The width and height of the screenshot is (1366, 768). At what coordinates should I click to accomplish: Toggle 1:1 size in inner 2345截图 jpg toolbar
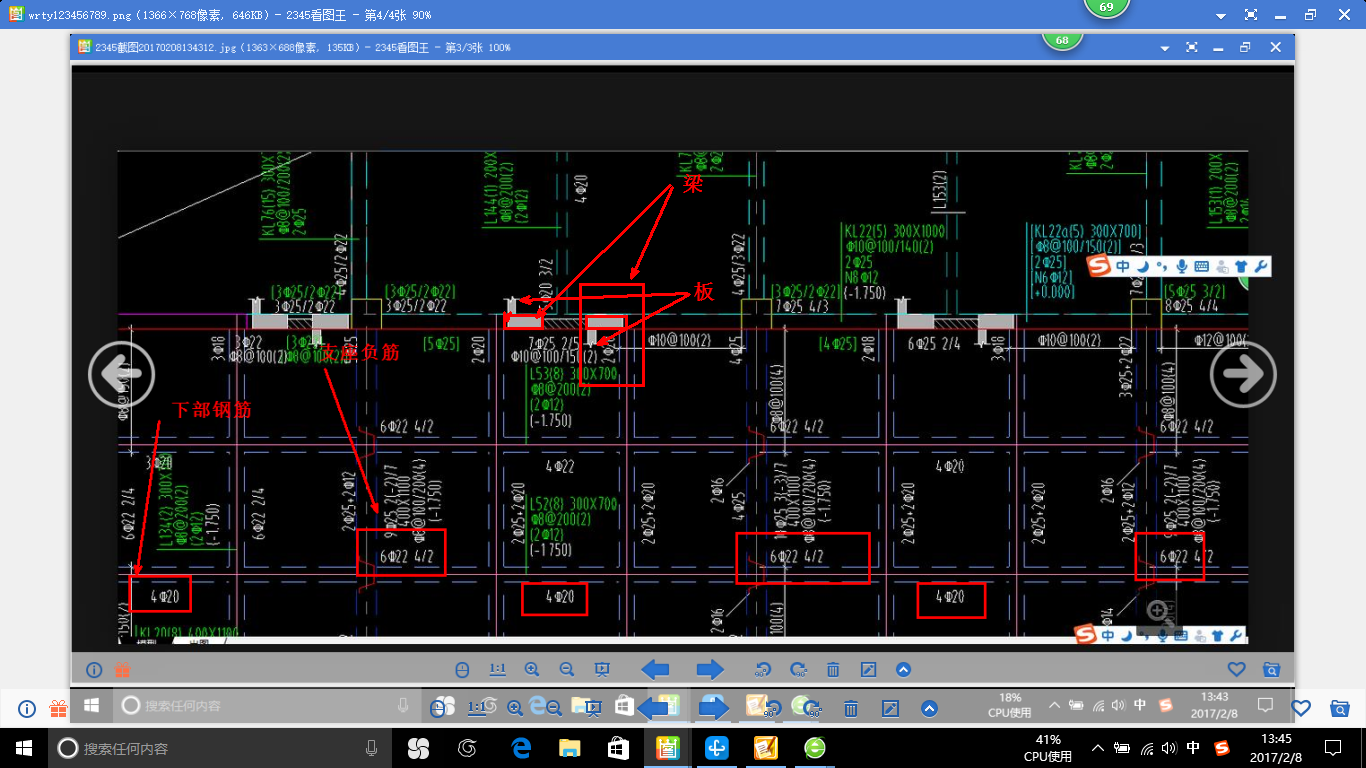pyautogui.click(x=497, y=669)
